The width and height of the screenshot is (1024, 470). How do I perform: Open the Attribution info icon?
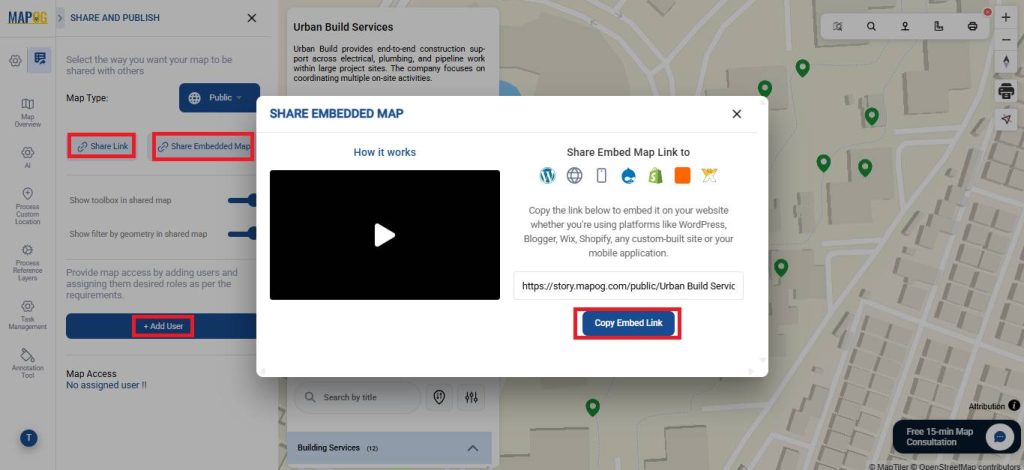click(1014, 406)
